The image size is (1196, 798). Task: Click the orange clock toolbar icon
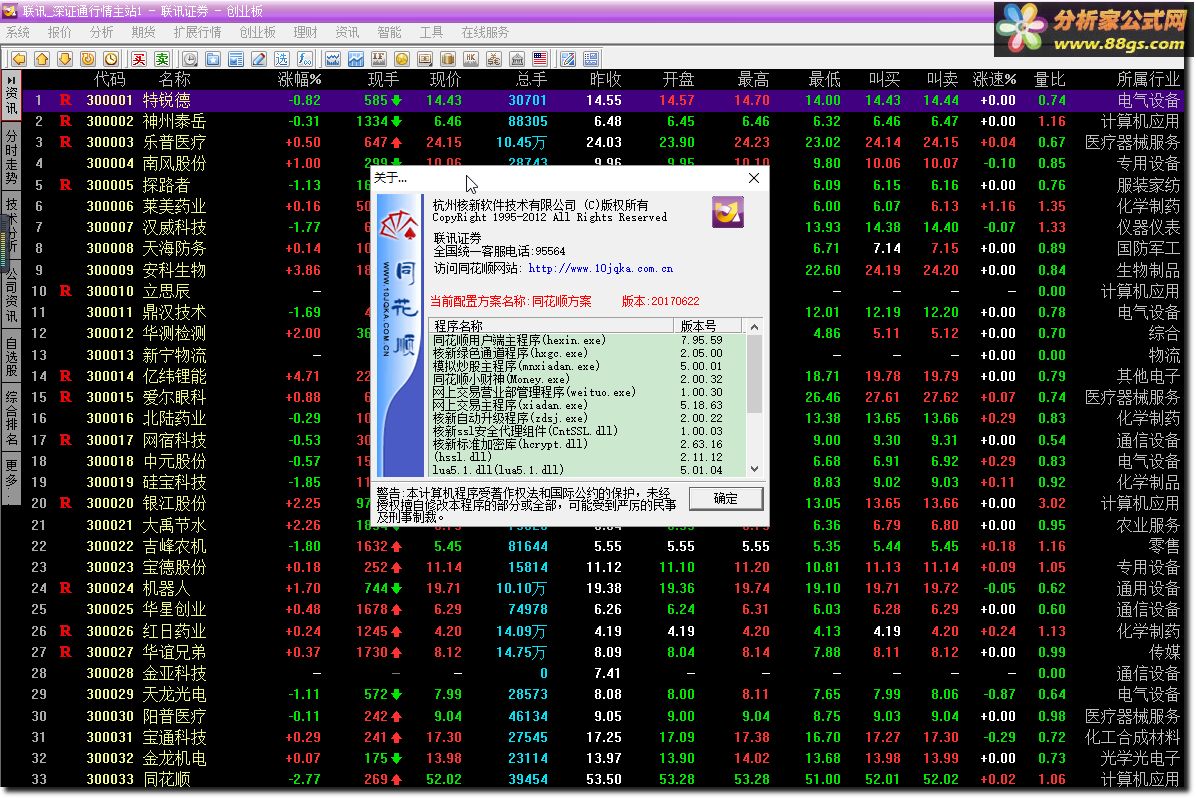111,59
